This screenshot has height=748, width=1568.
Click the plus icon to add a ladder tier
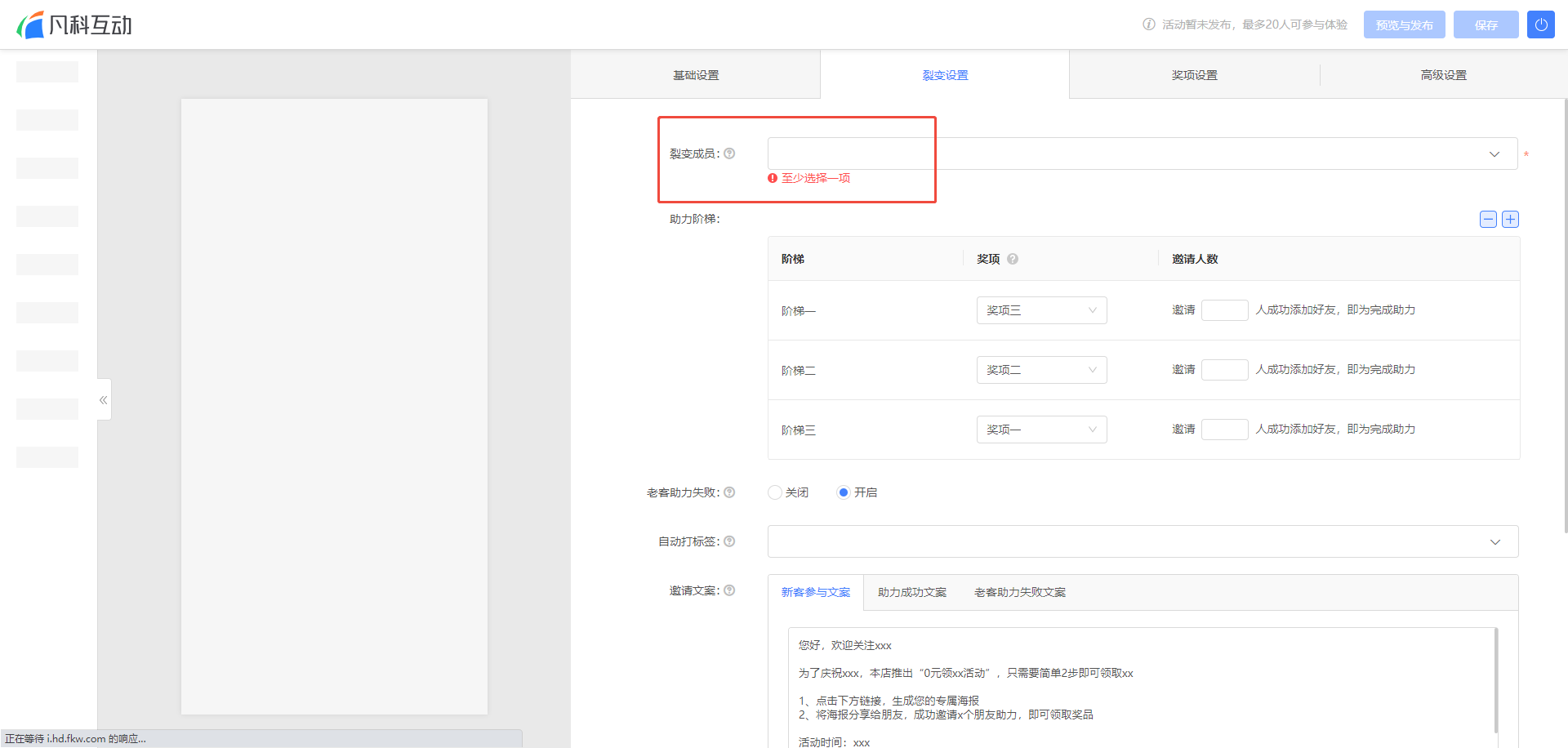(x=1510, y=219)
